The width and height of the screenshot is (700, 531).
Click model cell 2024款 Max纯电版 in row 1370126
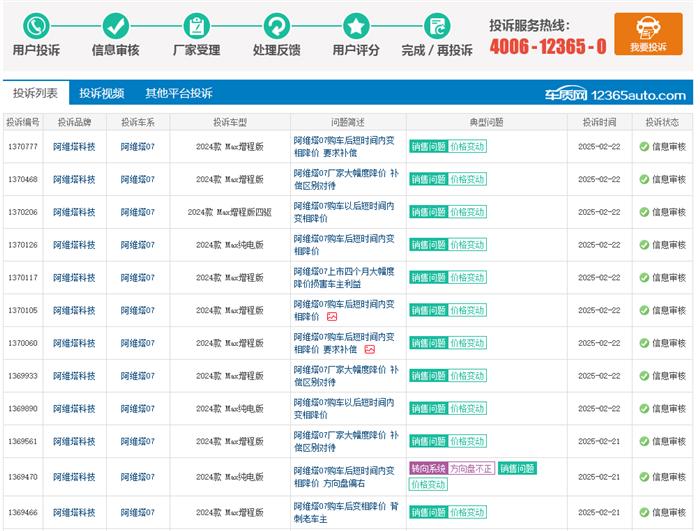[x=230, y=245]
